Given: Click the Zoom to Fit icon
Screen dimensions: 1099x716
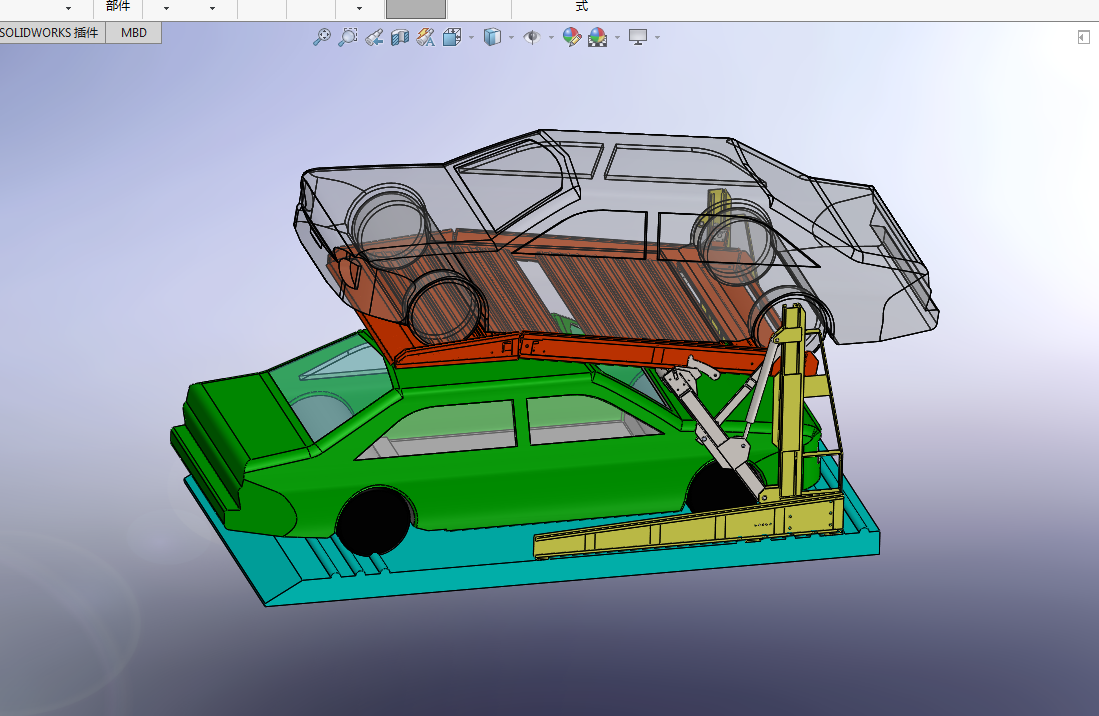Looking at the screenshot, I should [x=321, y=37].
